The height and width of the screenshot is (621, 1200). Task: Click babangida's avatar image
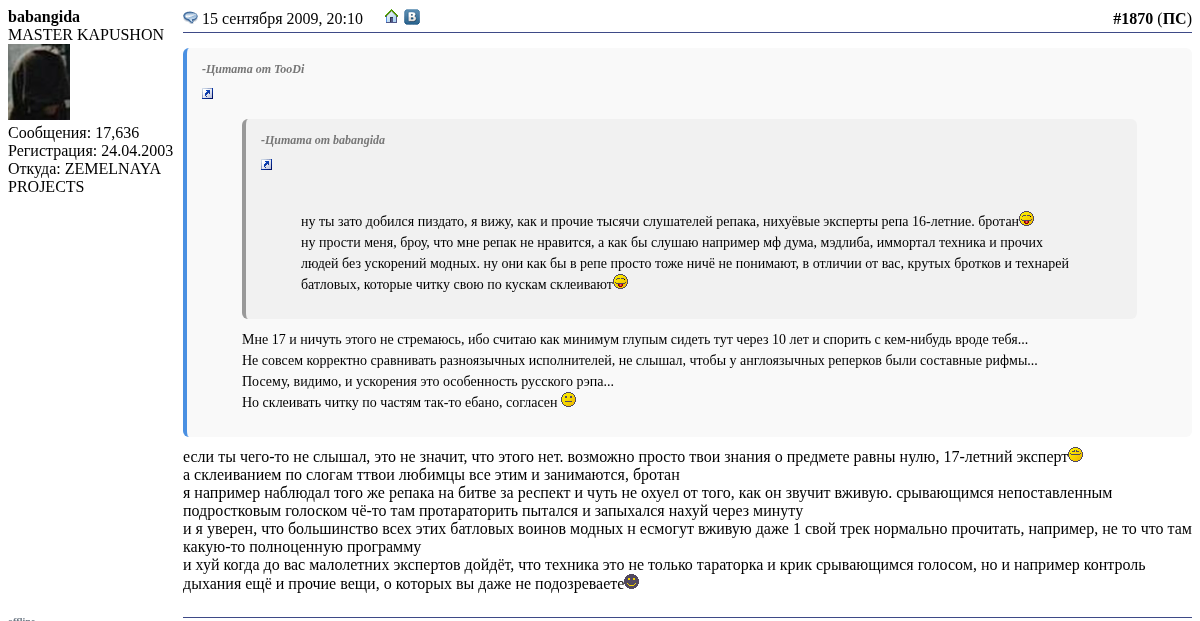[39, 82]
